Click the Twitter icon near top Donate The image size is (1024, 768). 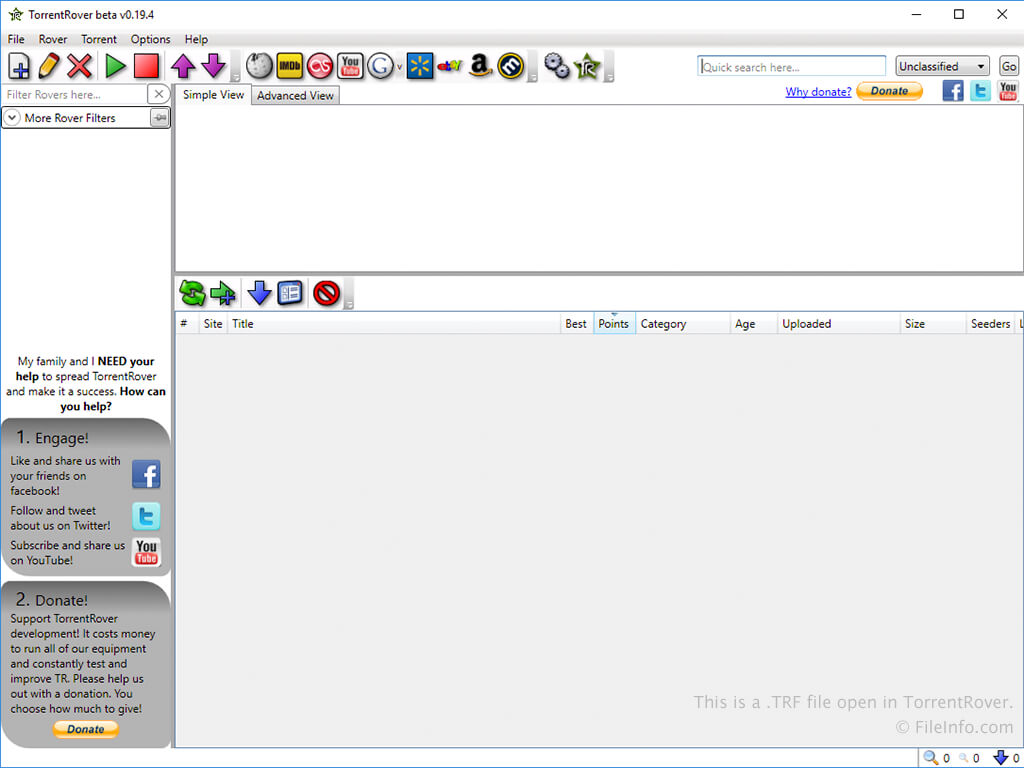tap(980, 91)
